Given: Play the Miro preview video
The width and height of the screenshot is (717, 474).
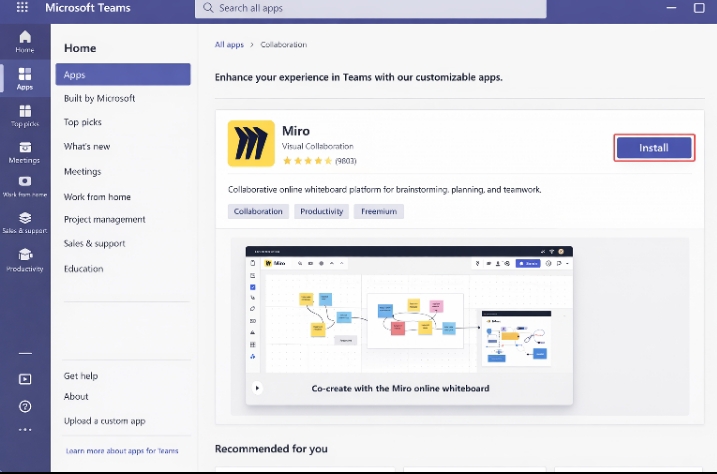Looking at the screenshot, I should click(x=257, y=388).
